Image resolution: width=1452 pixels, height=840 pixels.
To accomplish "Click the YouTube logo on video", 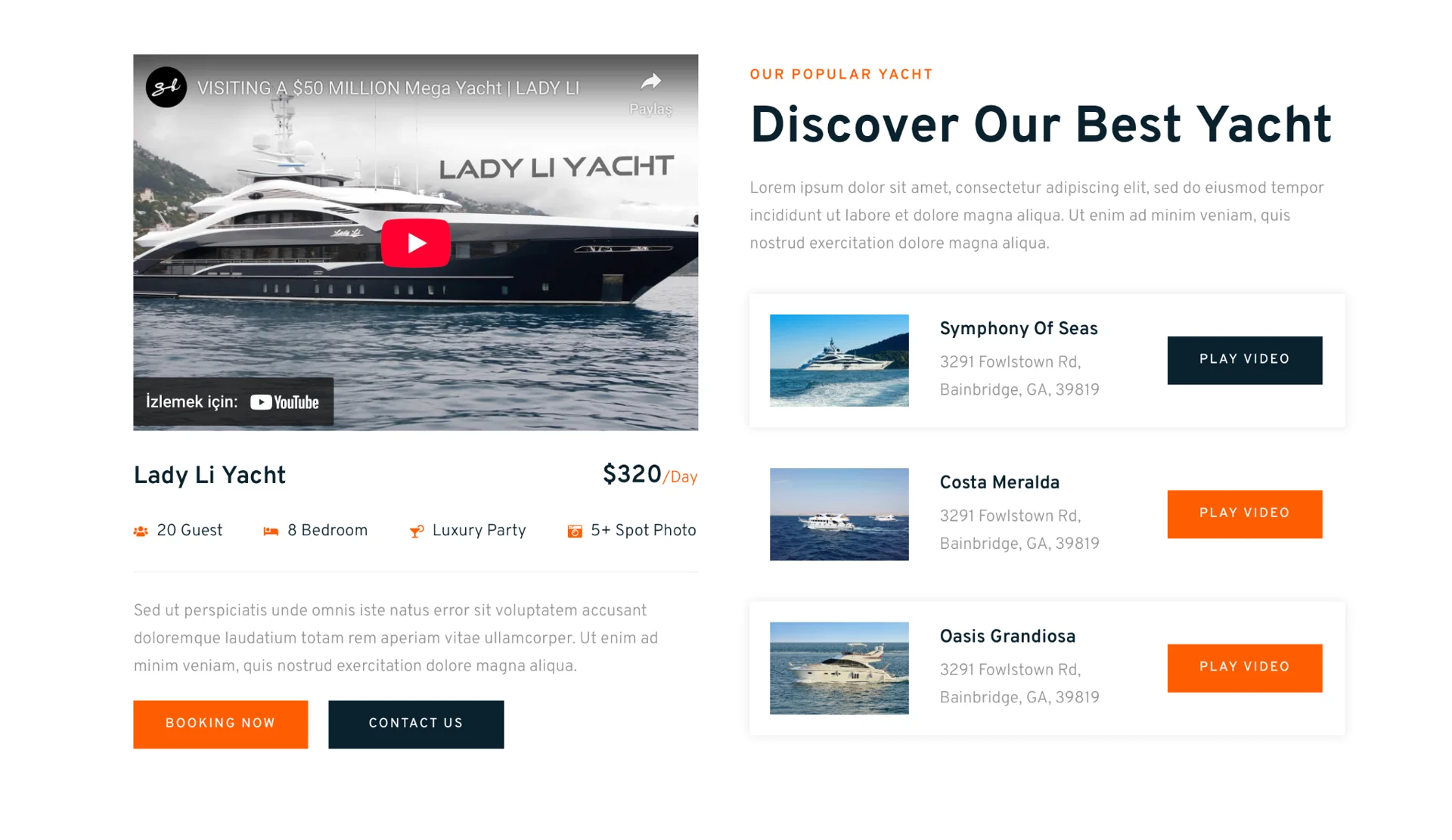I will tap(284, 402).
